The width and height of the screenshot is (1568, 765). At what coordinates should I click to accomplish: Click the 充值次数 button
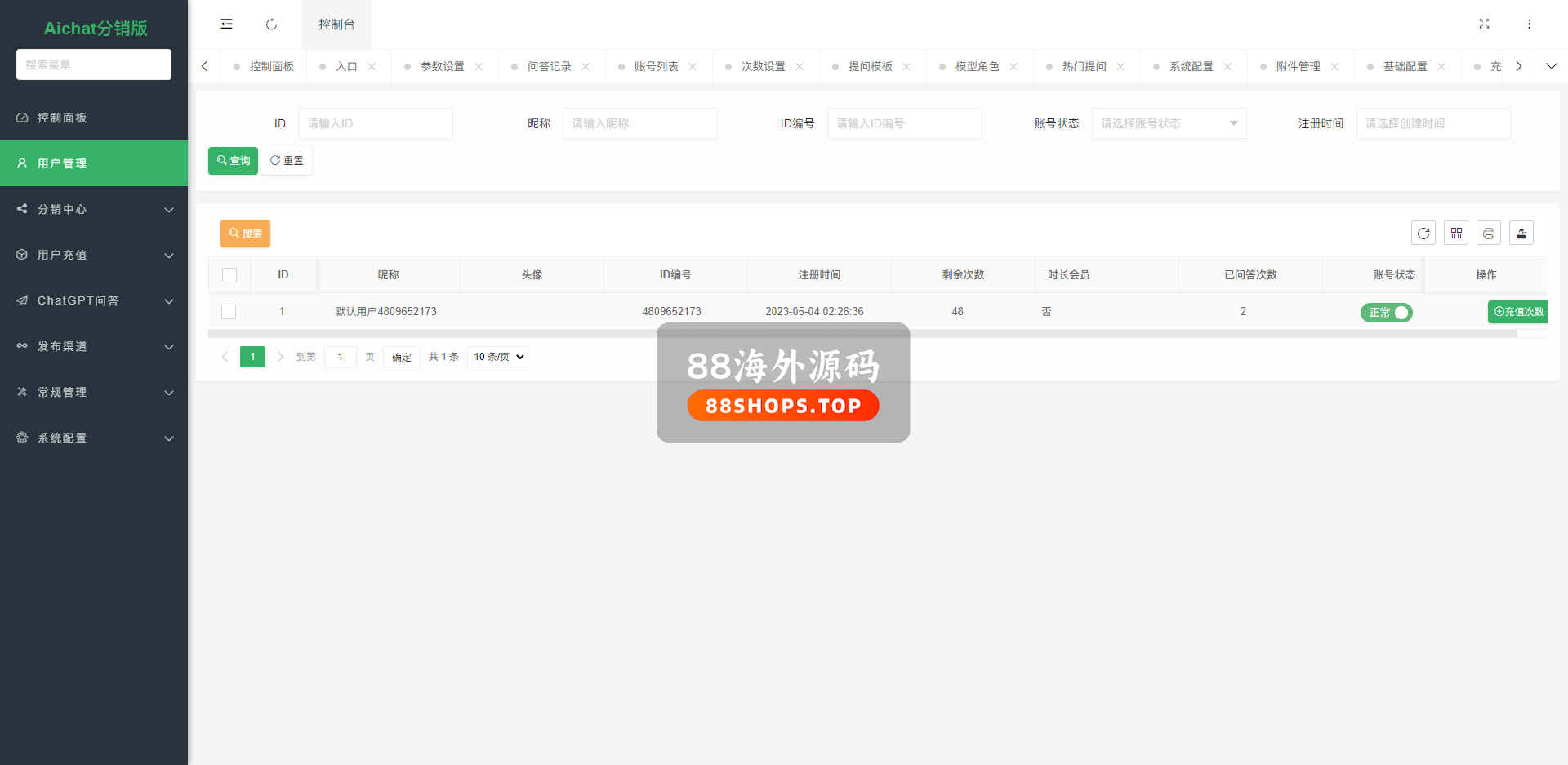1518,312
